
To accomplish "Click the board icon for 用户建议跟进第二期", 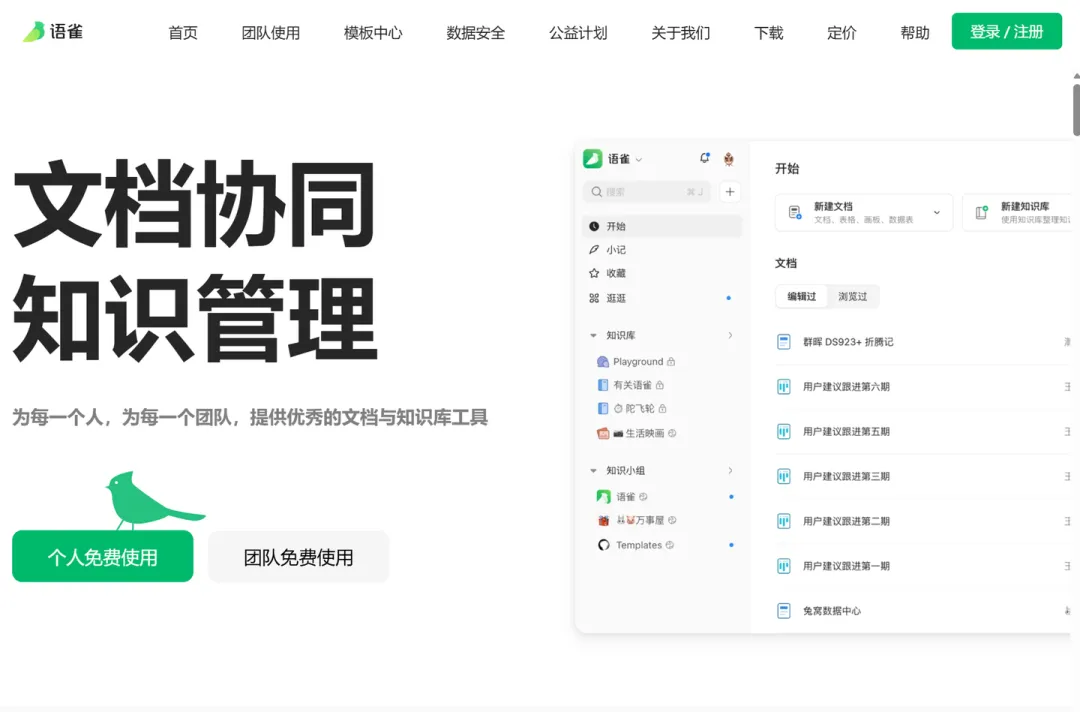I will tap(784, 521).
